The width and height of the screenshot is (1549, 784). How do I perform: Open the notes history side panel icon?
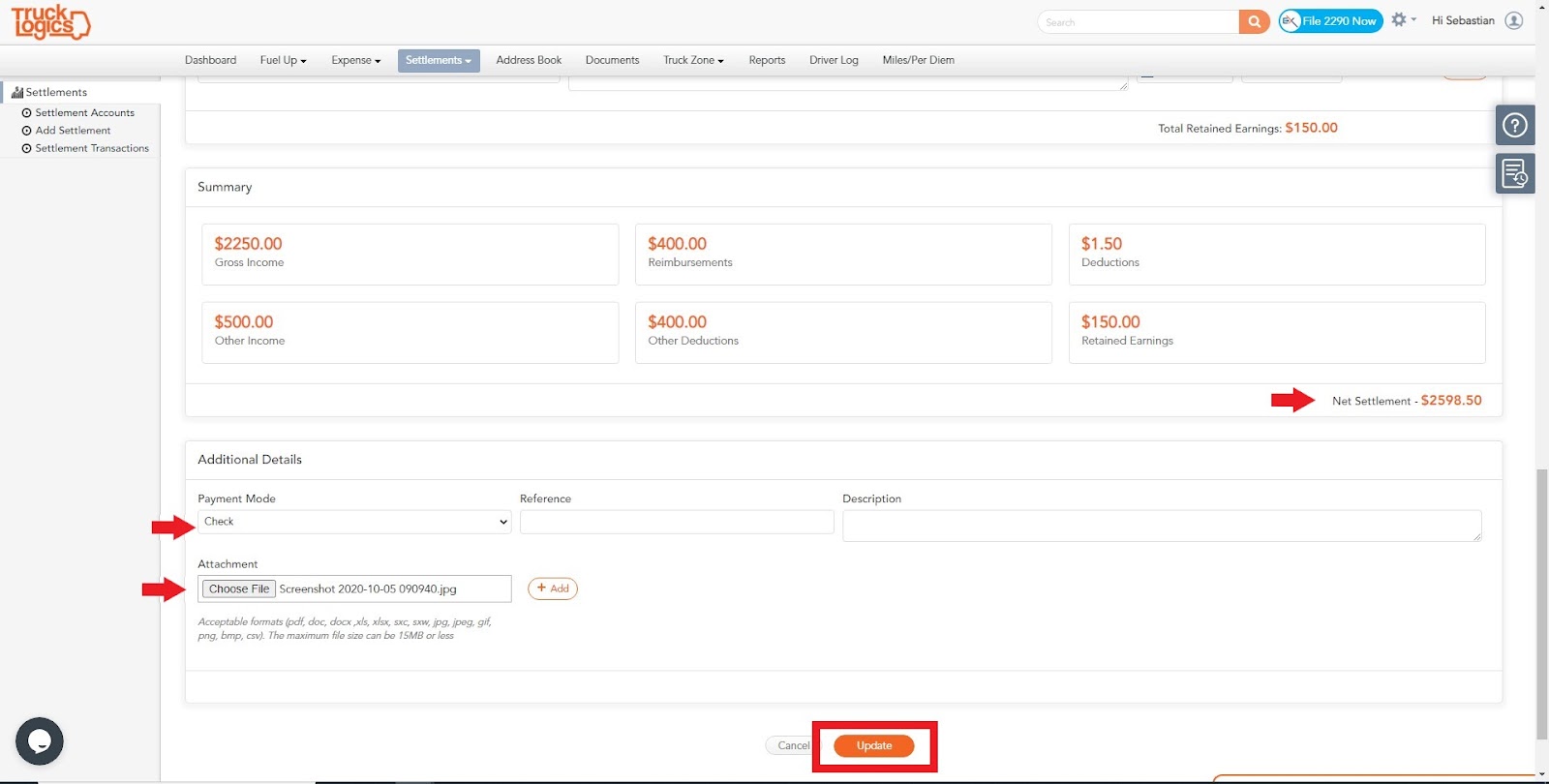tap(1515, 174)
